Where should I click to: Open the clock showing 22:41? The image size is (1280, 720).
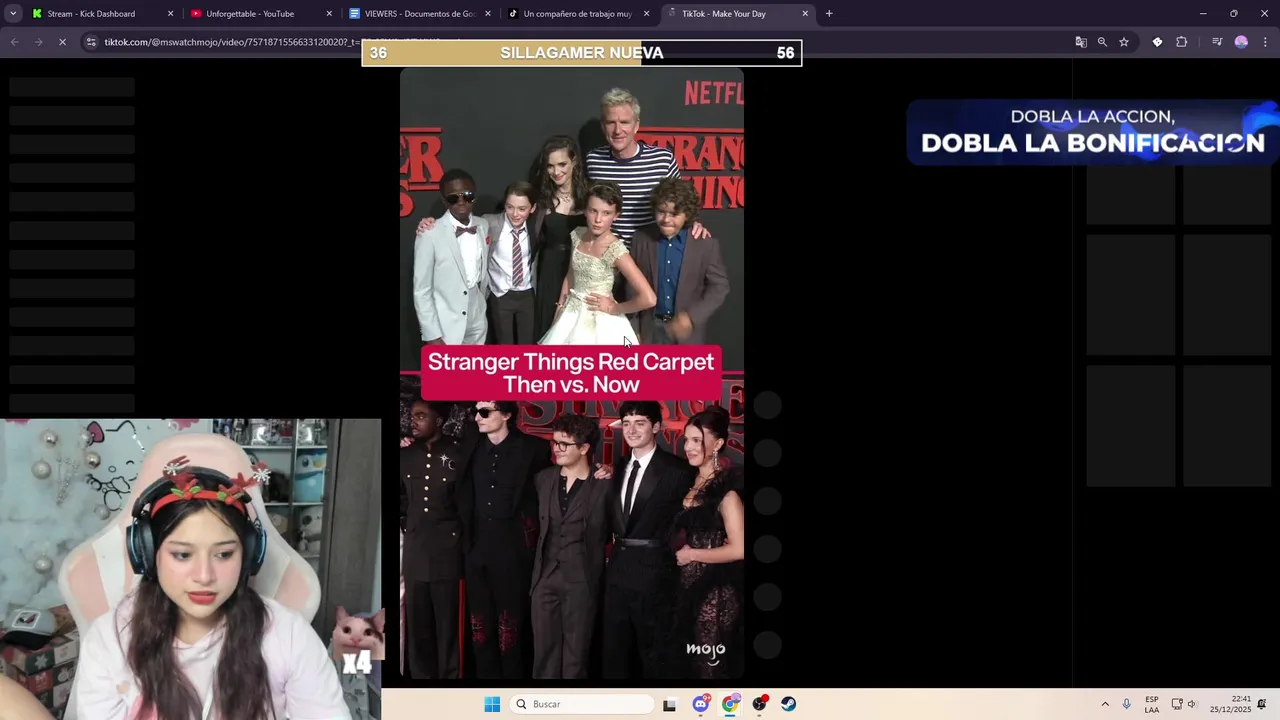(1230, 704)
